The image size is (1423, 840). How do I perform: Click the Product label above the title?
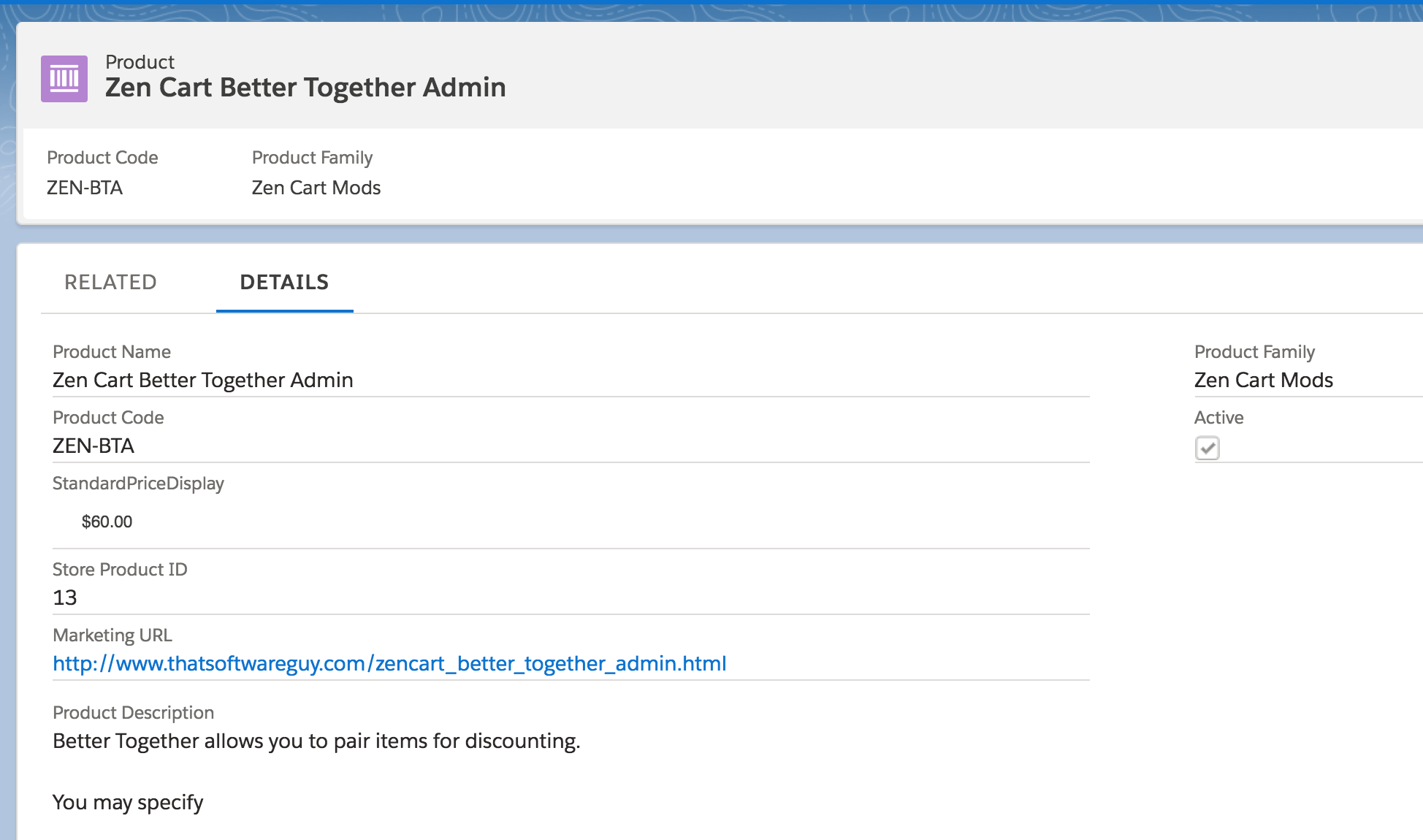[140, 62]
